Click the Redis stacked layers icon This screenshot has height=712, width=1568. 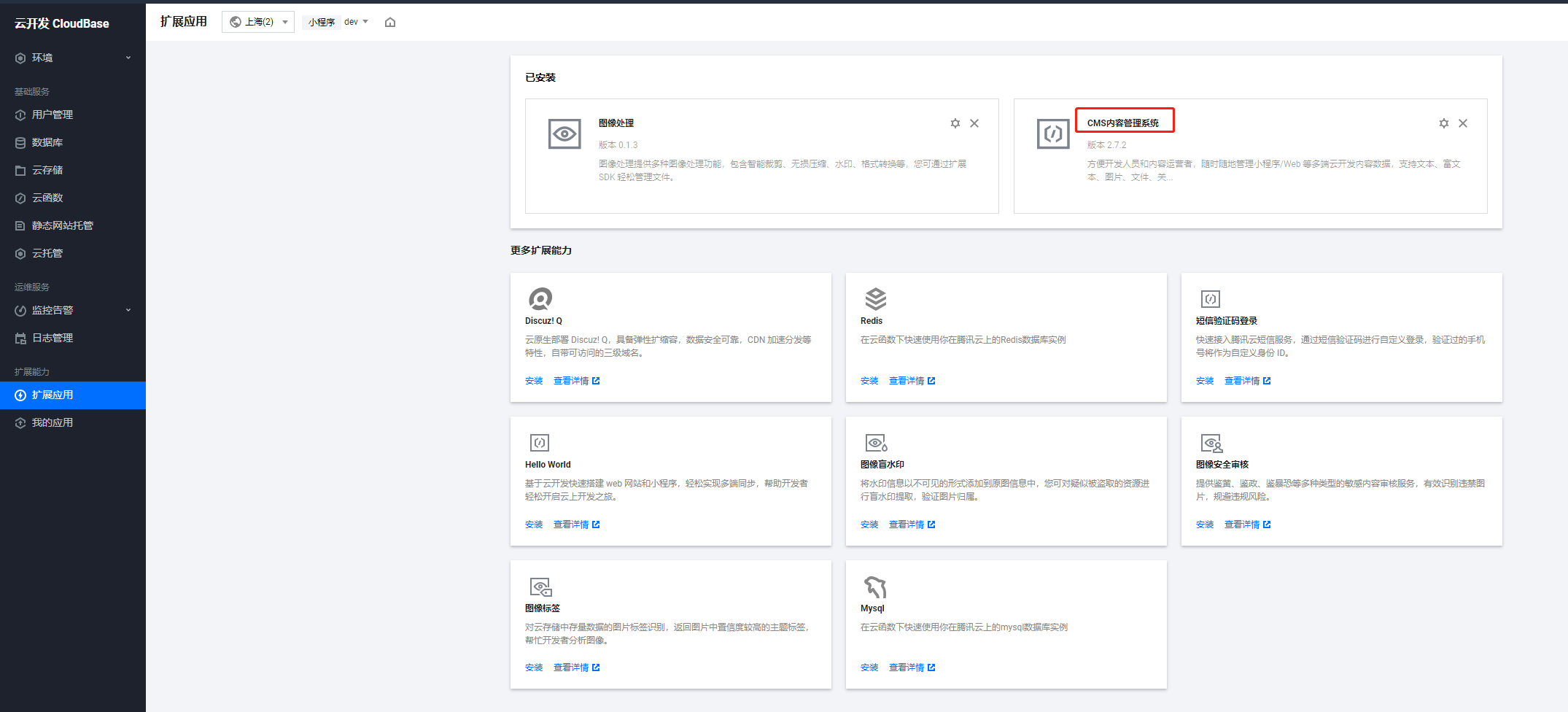point(876,299)
